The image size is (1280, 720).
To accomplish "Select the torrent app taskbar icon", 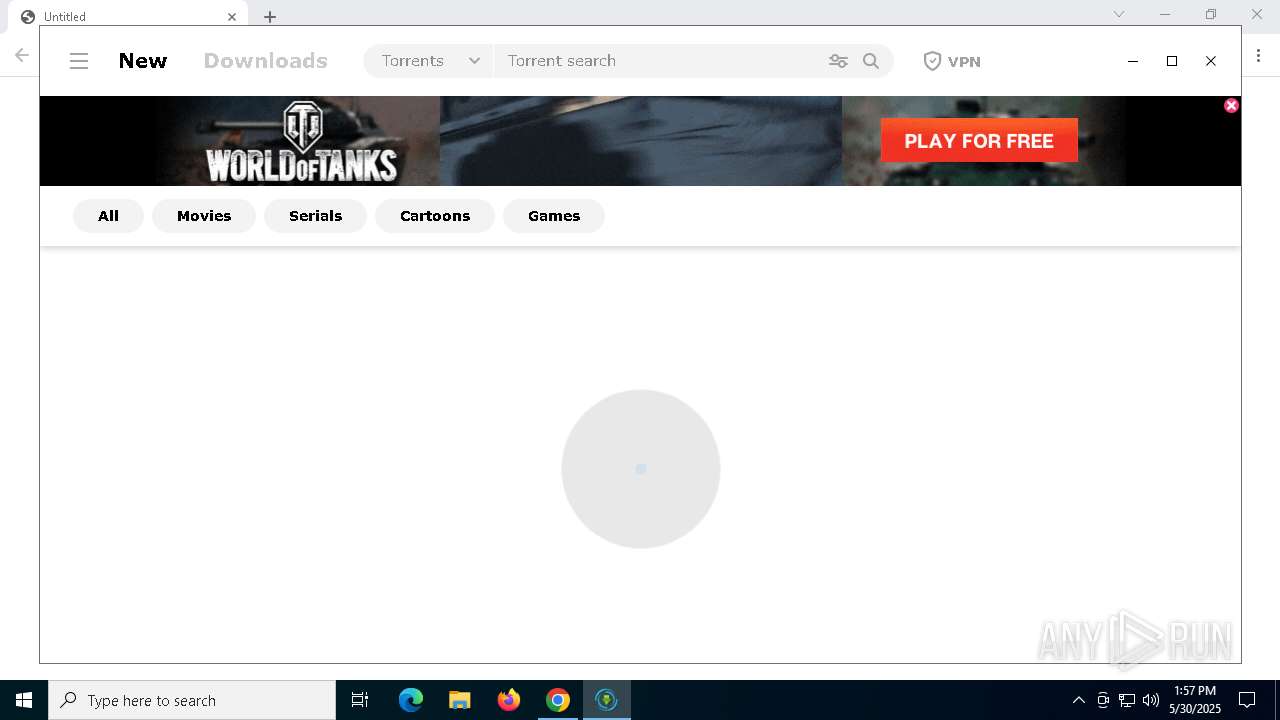I will 607,700.
